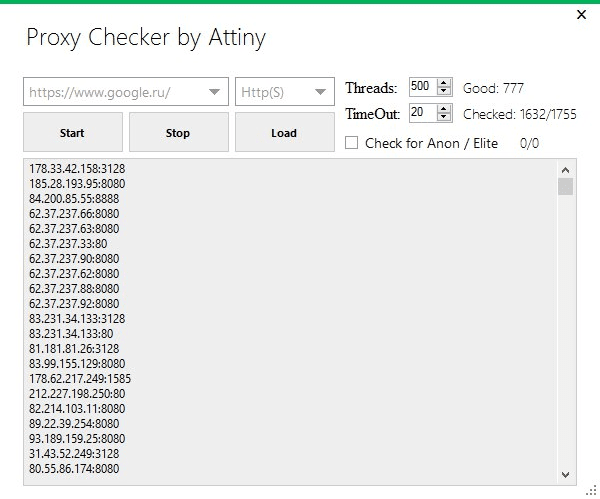This screenshot has width=600, height=499.
Task: Click inside the Threads number field
Action: pyautogui.click(x=421, y=88)
